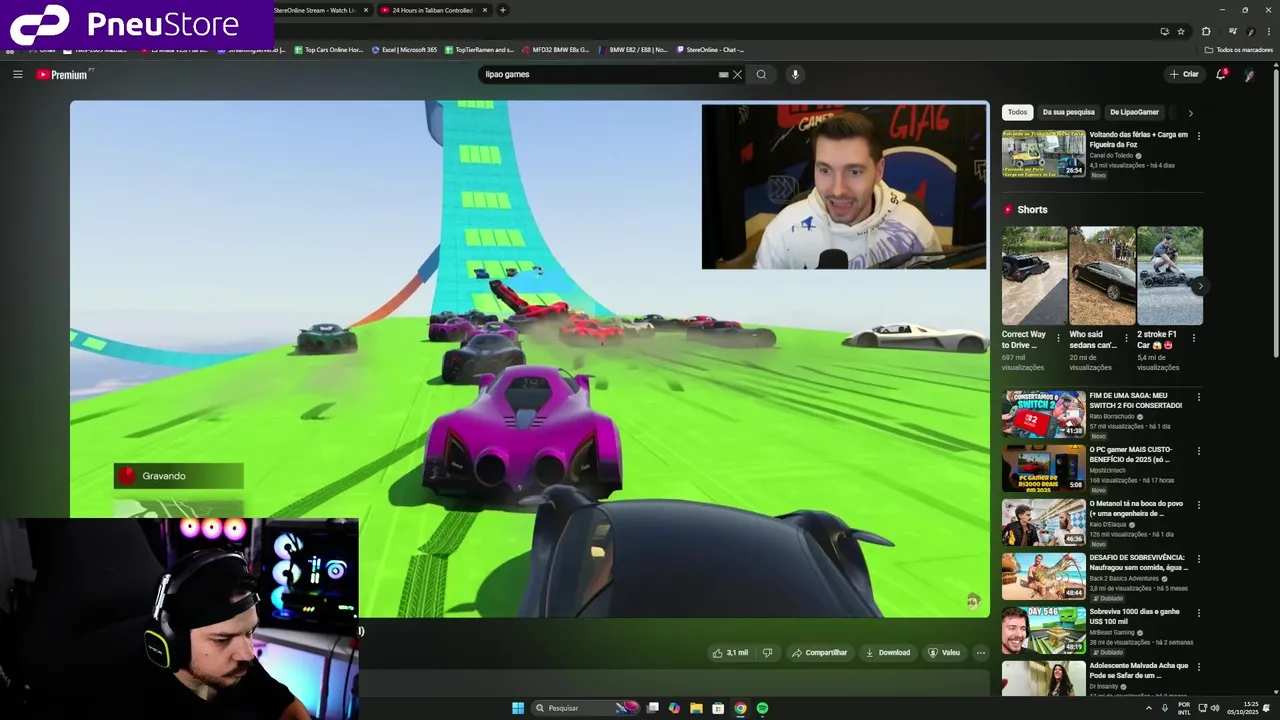Open 'O Metanol tá na boca' video
The height and width of the screenshot is (720, 1280).
(1043, 521)
